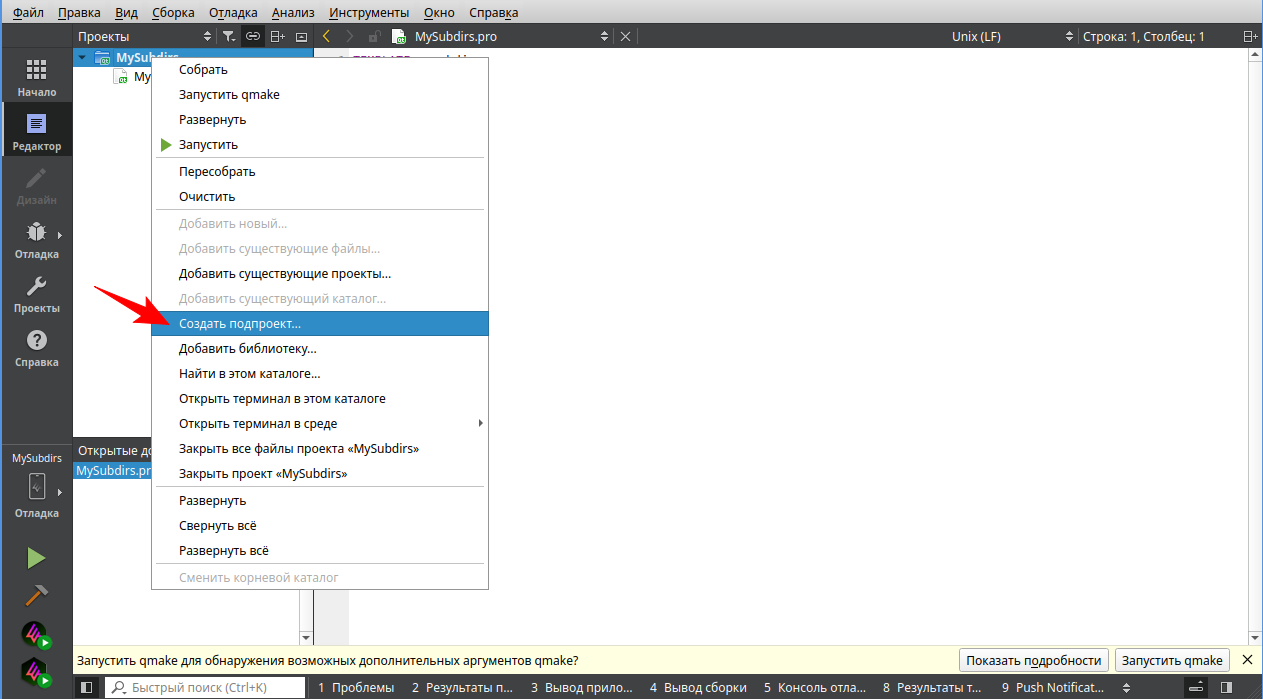The width and height of the screenshot is (1263, 699).
Task: Click the Показать подробности button
Action: (x=1034, y=660)
